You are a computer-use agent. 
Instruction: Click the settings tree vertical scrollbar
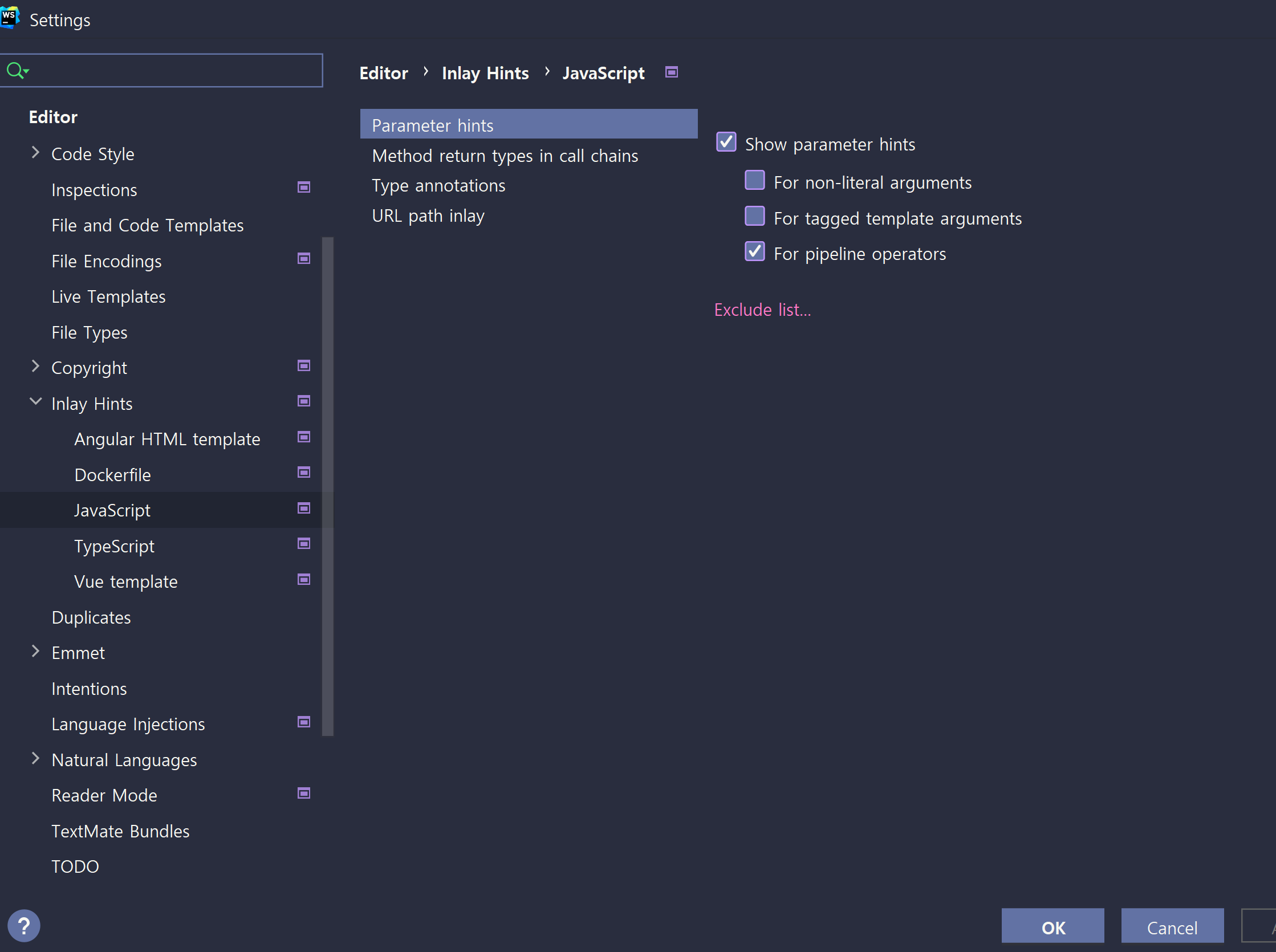pos(327,486)
